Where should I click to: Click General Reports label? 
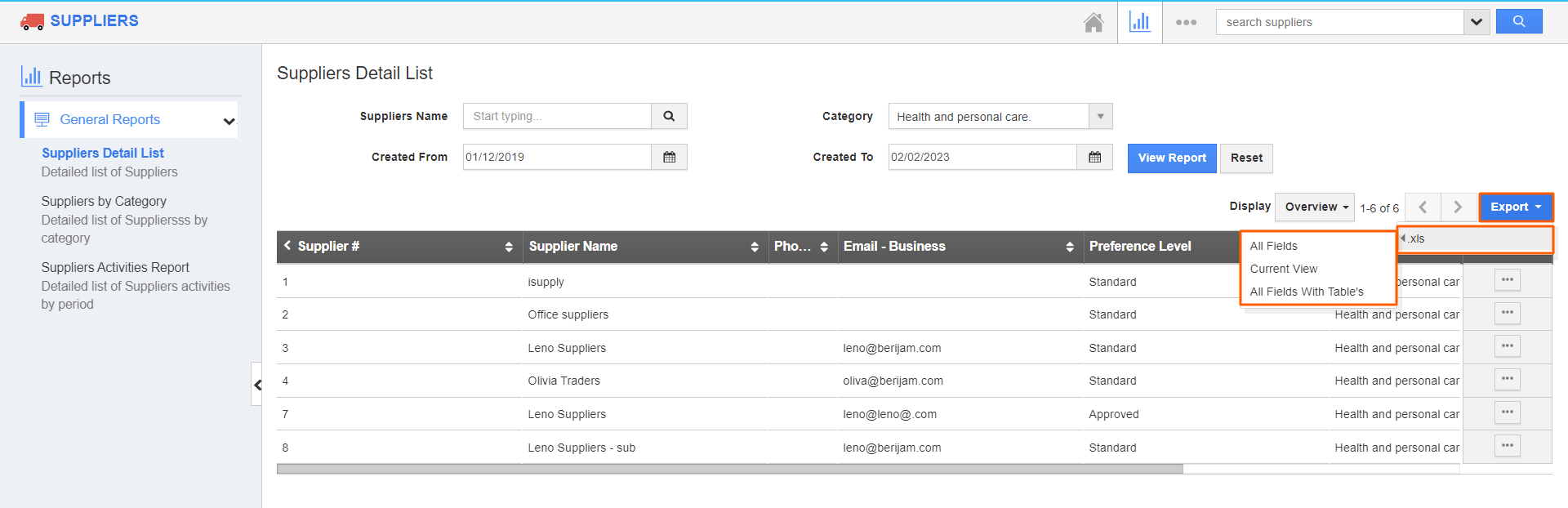[x=110, y=119]
